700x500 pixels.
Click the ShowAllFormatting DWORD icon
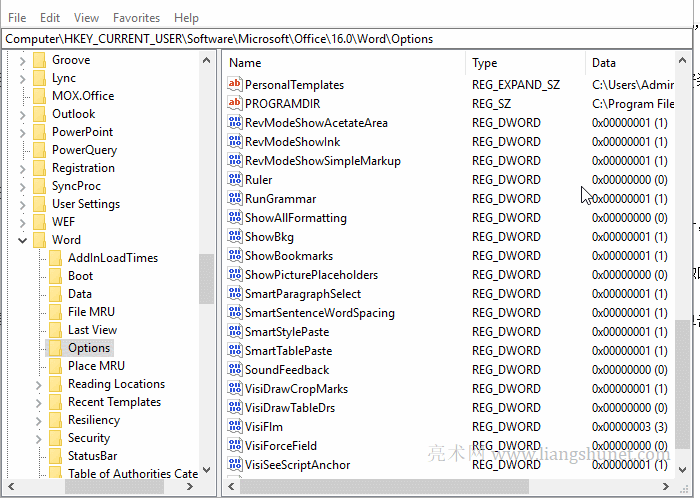pos(235,217)
